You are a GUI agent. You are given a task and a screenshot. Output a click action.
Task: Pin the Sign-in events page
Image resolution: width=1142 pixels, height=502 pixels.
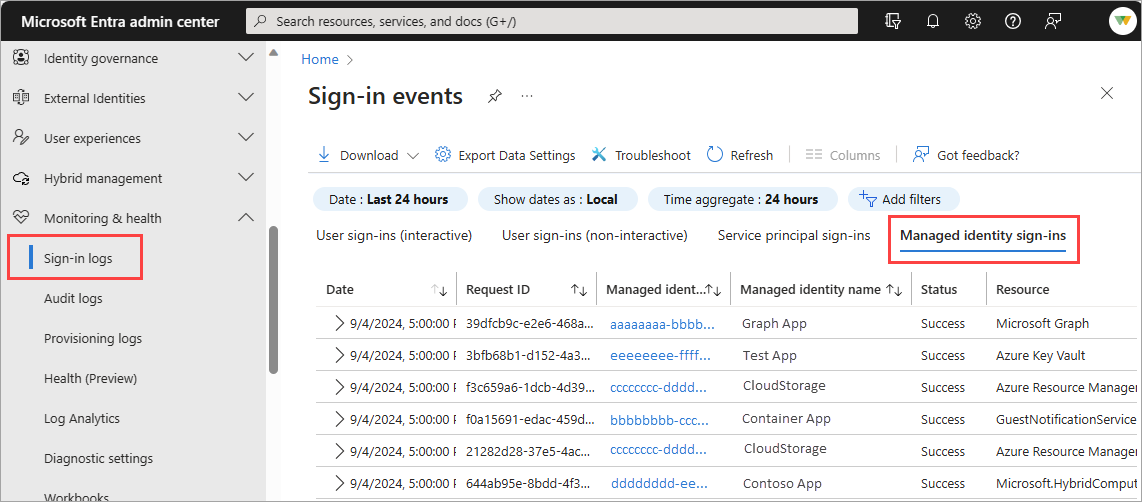click(x=495, y=96)
